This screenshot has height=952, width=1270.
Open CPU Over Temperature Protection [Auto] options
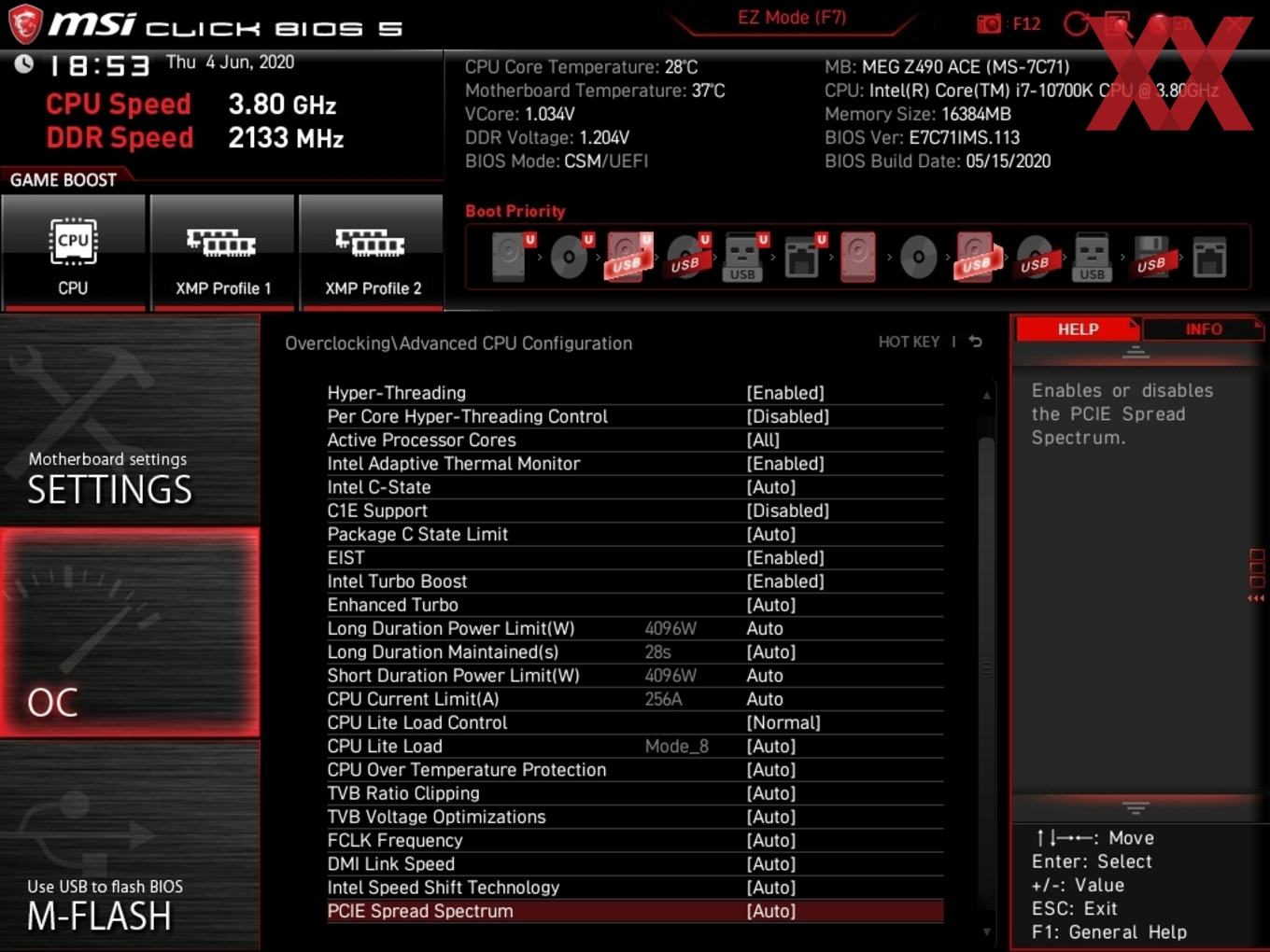[771, 770]
